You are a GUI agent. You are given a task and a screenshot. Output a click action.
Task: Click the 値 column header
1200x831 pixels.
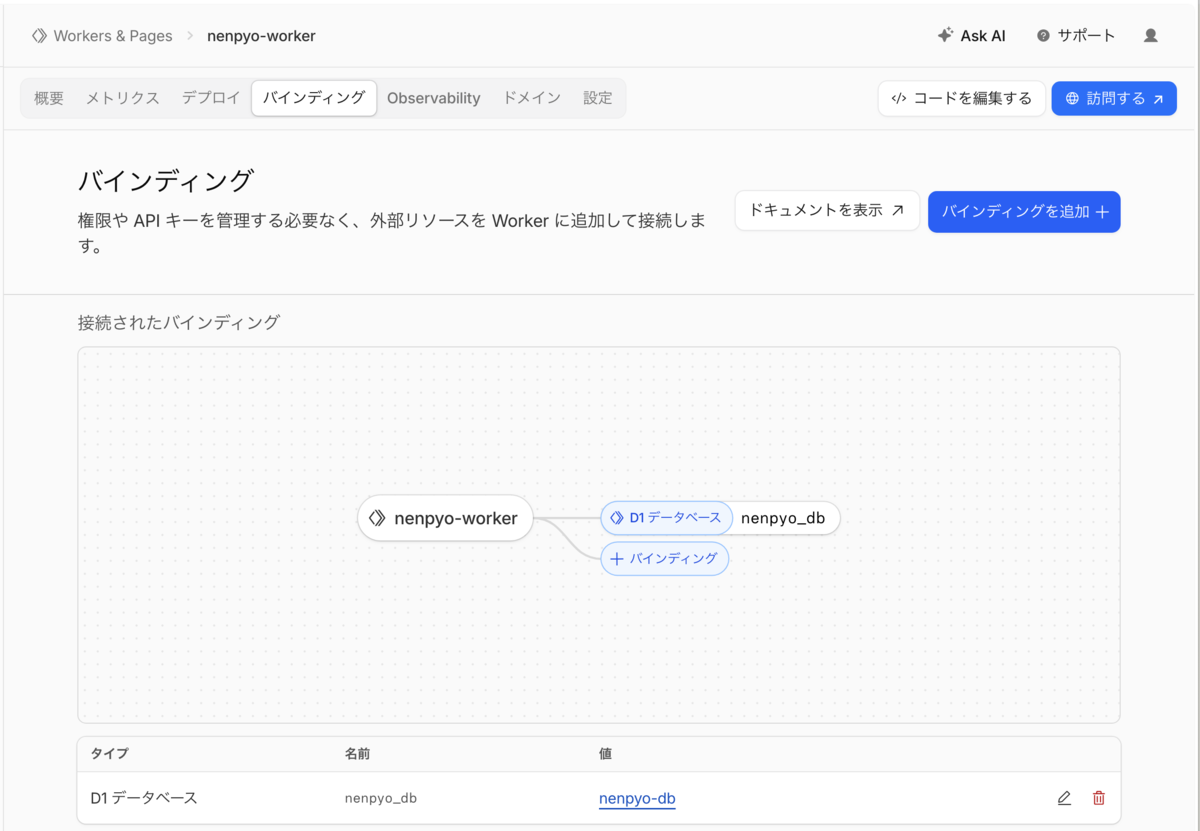coord(606,753)
